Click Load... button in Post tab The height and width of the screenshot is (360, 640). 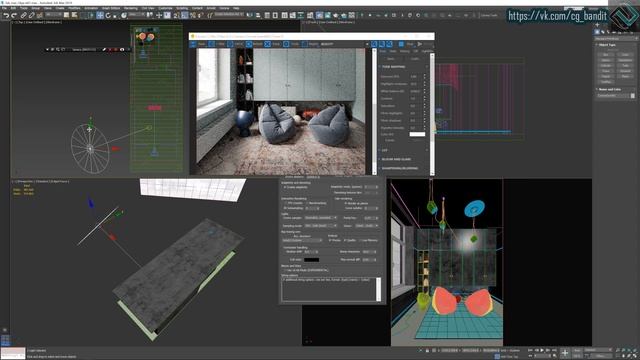[x=414, y=59]
